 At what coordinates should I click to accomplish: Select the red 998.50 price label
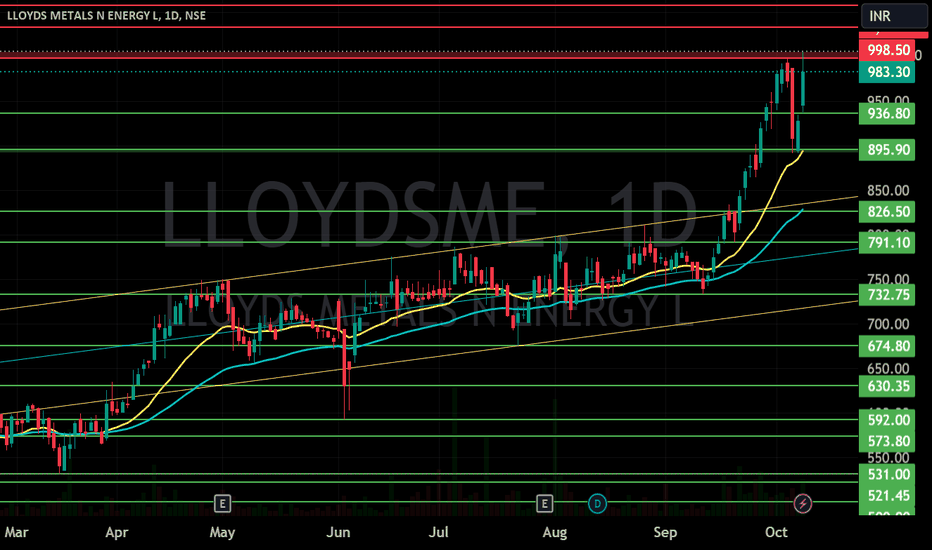click(887, 50)
